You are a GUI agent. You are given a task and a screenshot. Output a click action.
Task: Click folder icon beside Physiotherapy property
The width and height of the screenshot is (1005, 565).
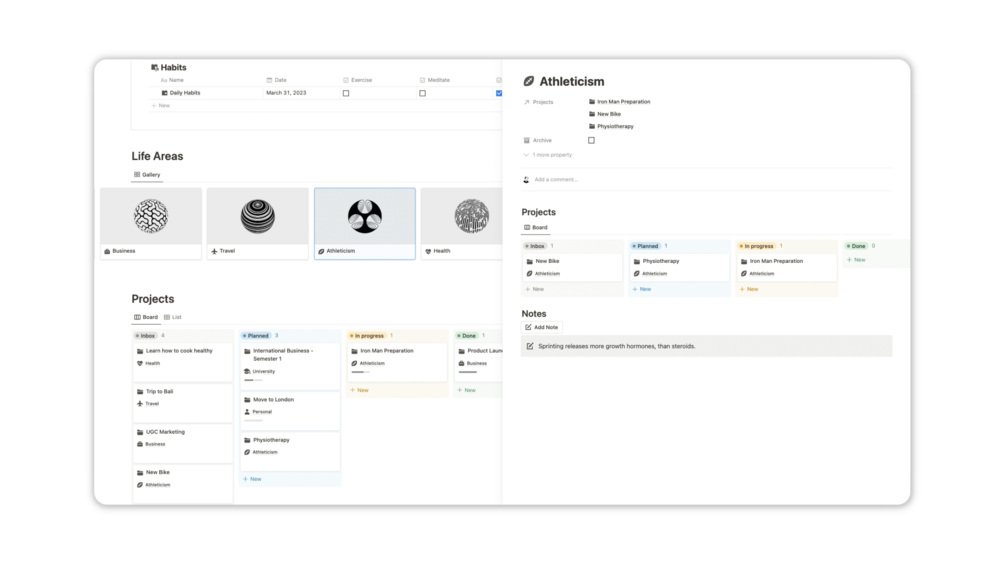[592, 126]
